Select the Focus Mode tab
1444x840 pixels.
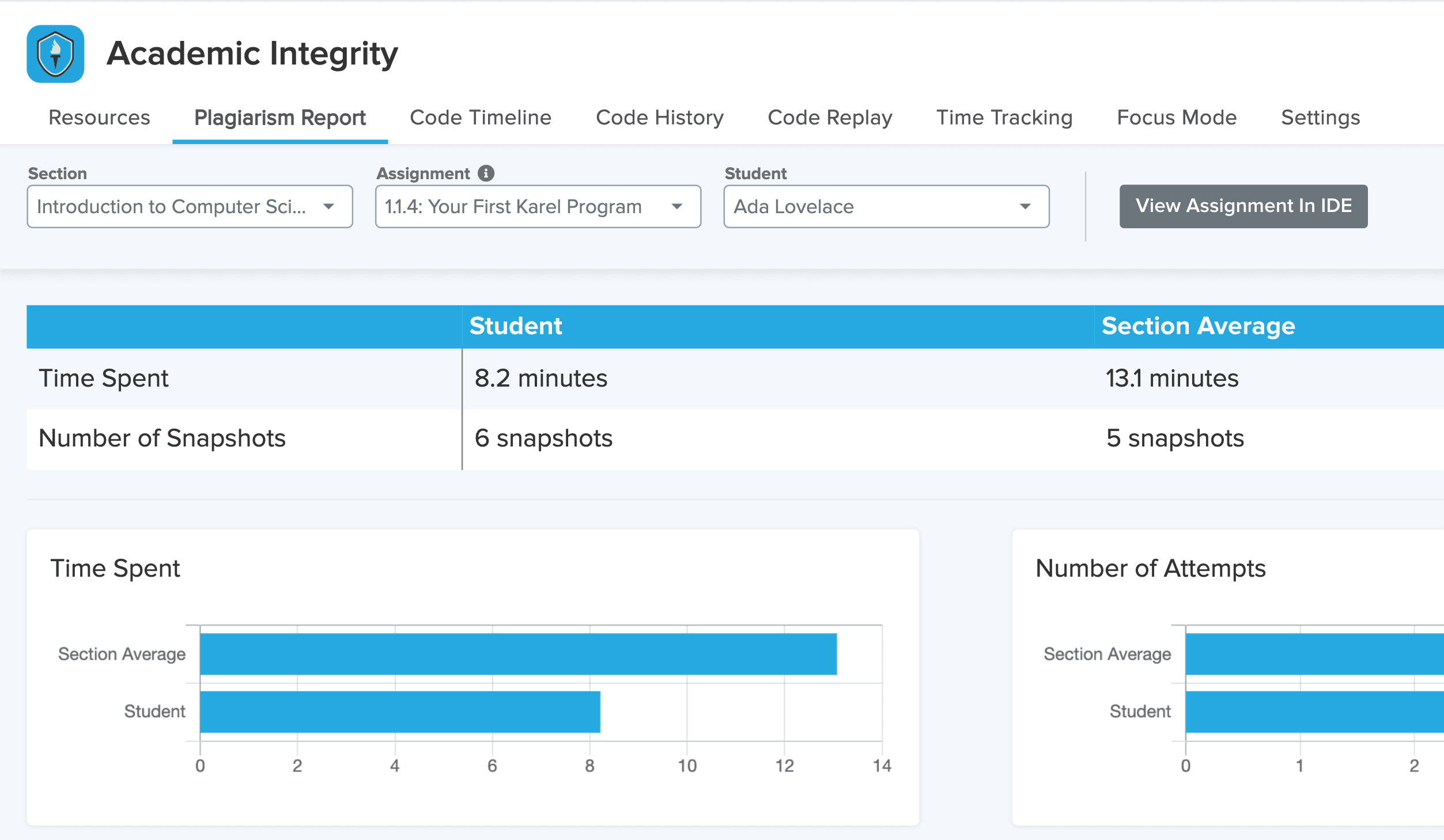point(1176,118)
